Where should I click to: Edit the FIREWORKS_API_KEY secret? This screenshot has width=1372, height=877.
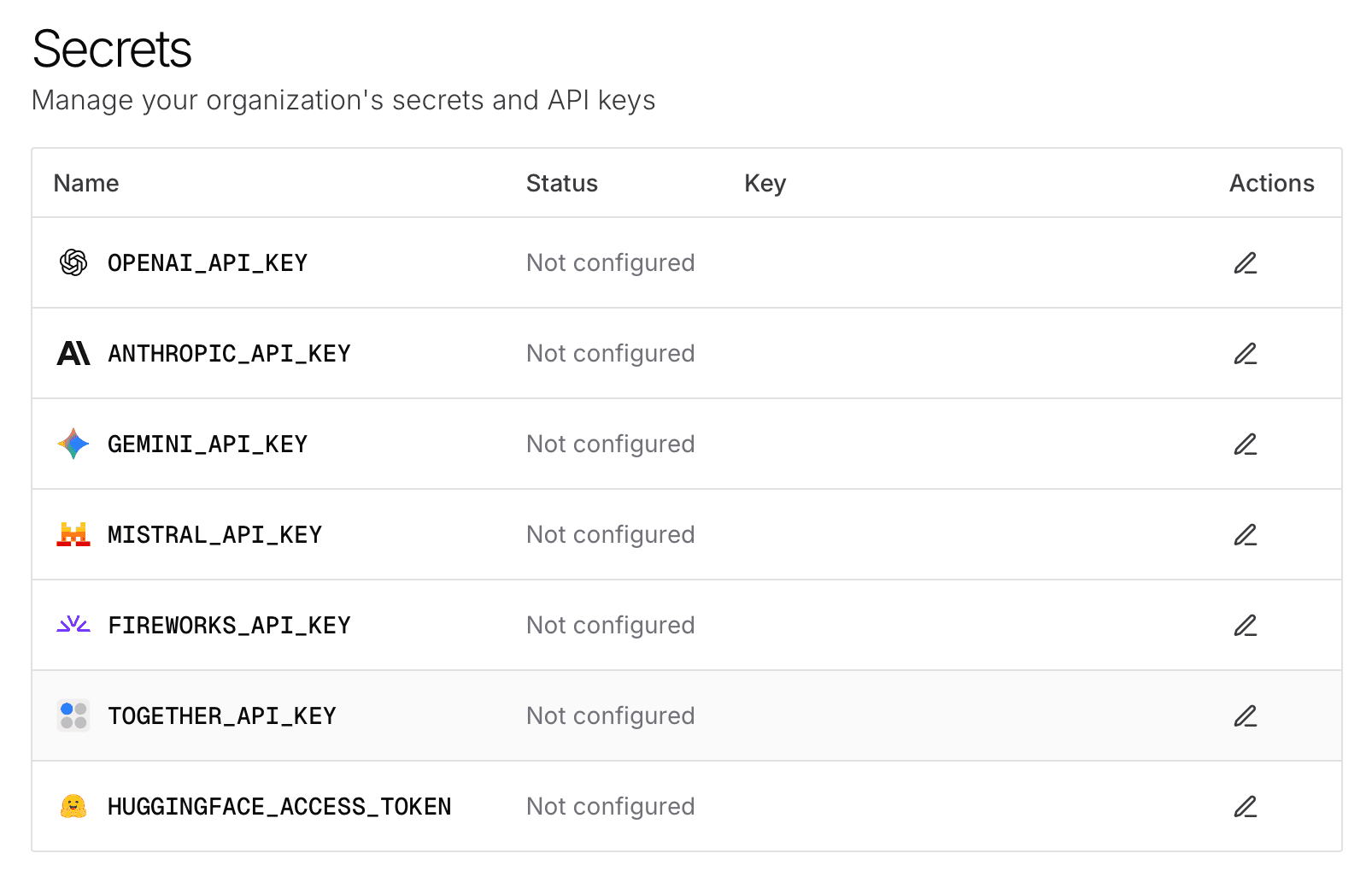1246,625
